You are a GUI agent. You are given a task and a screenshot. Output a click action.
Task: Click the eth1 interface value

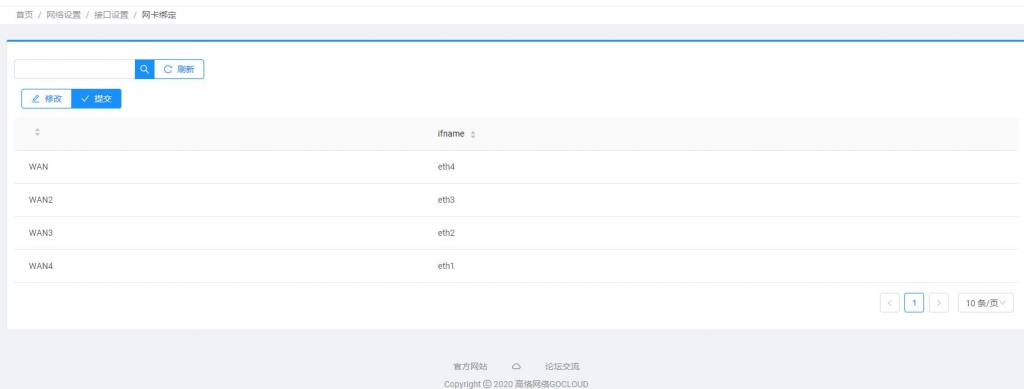click(446, 266)
